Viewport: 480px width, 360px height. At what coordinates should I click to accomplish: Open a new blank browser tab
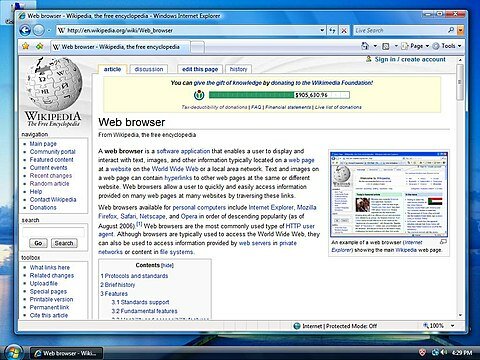[197, 47]
